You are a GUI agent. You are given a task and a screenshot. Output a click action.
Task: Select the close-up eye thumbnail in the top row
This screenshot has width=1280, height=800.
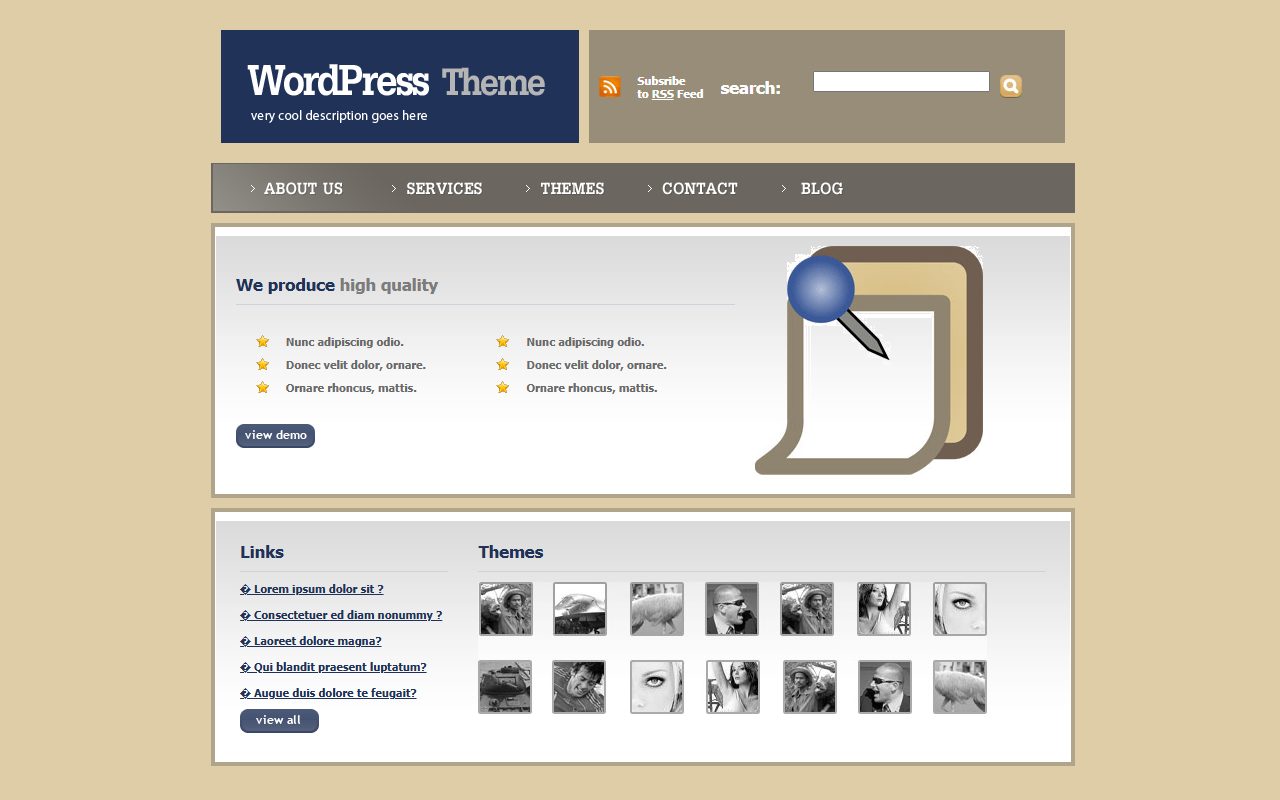[960, 609]
